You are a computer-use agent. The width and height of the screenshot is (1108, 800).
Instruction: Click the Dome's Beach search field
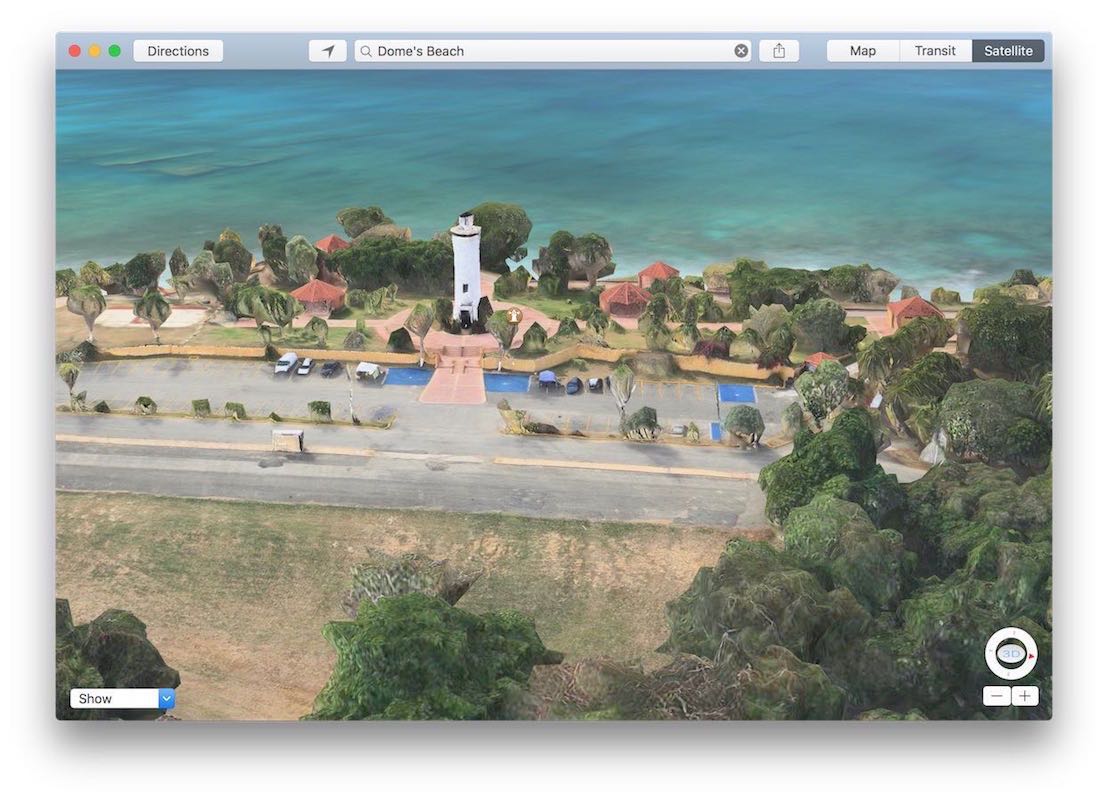pos(553,51)
